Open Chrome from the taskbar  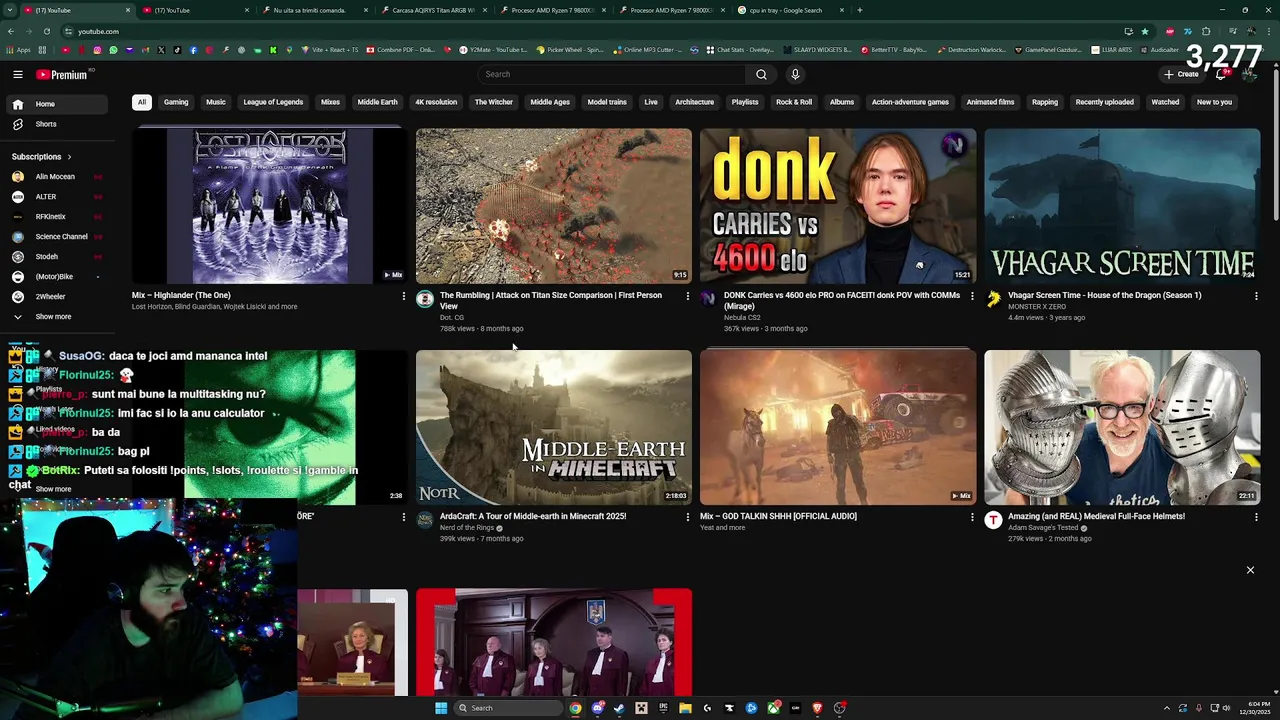tap(576, 708)
